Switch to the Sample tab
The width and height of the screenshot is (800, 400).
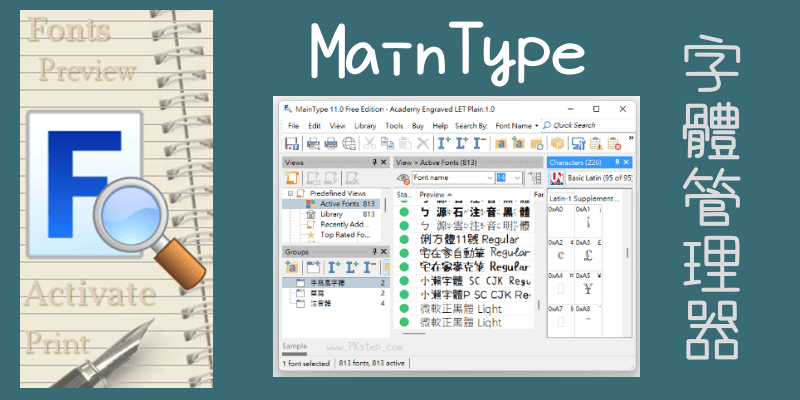pyautogui.click(x=294, y=346)
